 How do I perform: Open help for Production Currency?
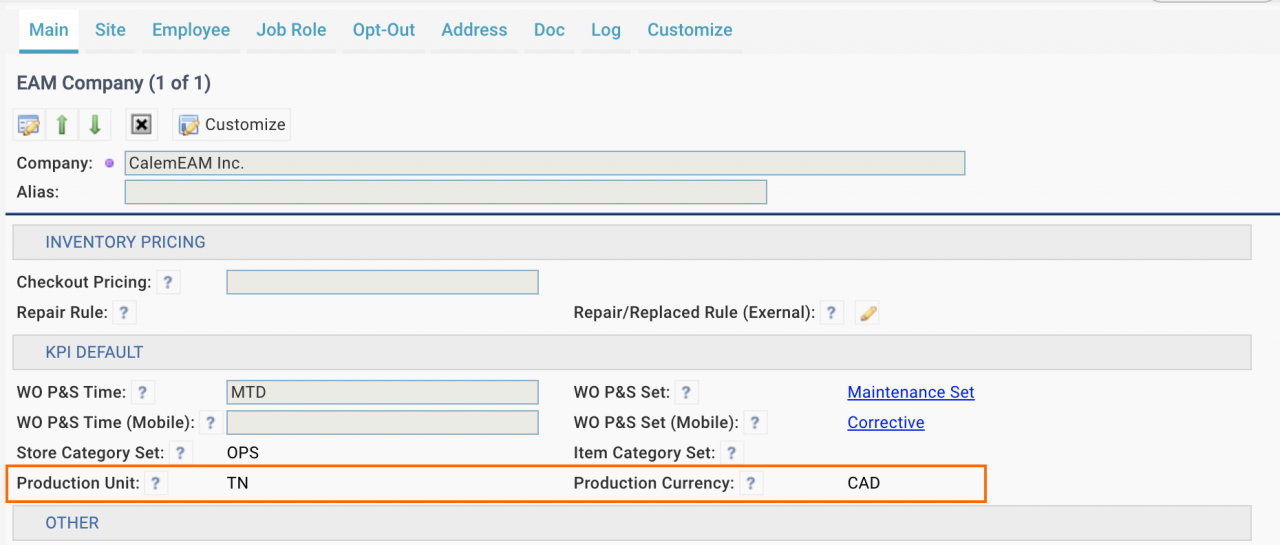point(751,484)
